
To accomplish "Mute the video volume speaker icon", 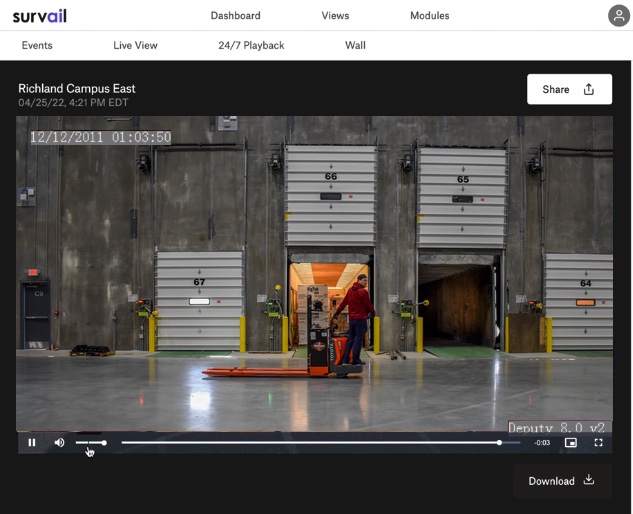I will (59, 442).
